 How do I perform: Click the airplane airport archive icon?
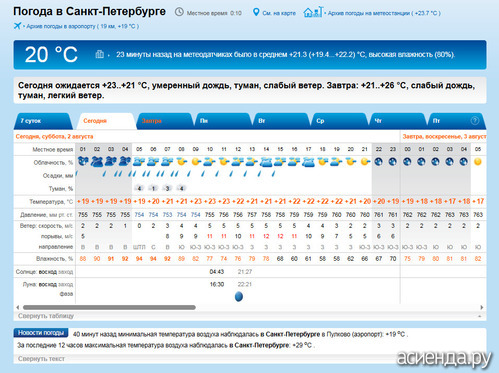[x=17, y=26]
